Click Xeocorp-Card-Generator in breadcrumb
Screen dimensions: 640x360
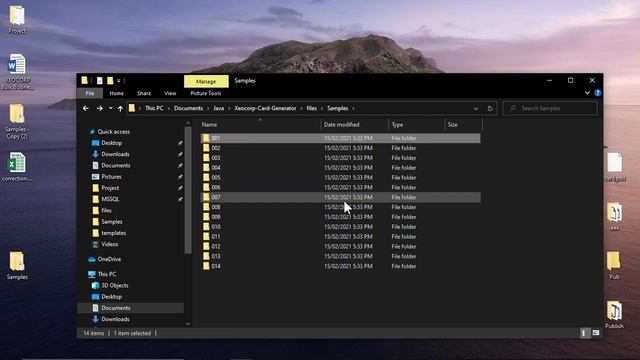click(265, 108)
